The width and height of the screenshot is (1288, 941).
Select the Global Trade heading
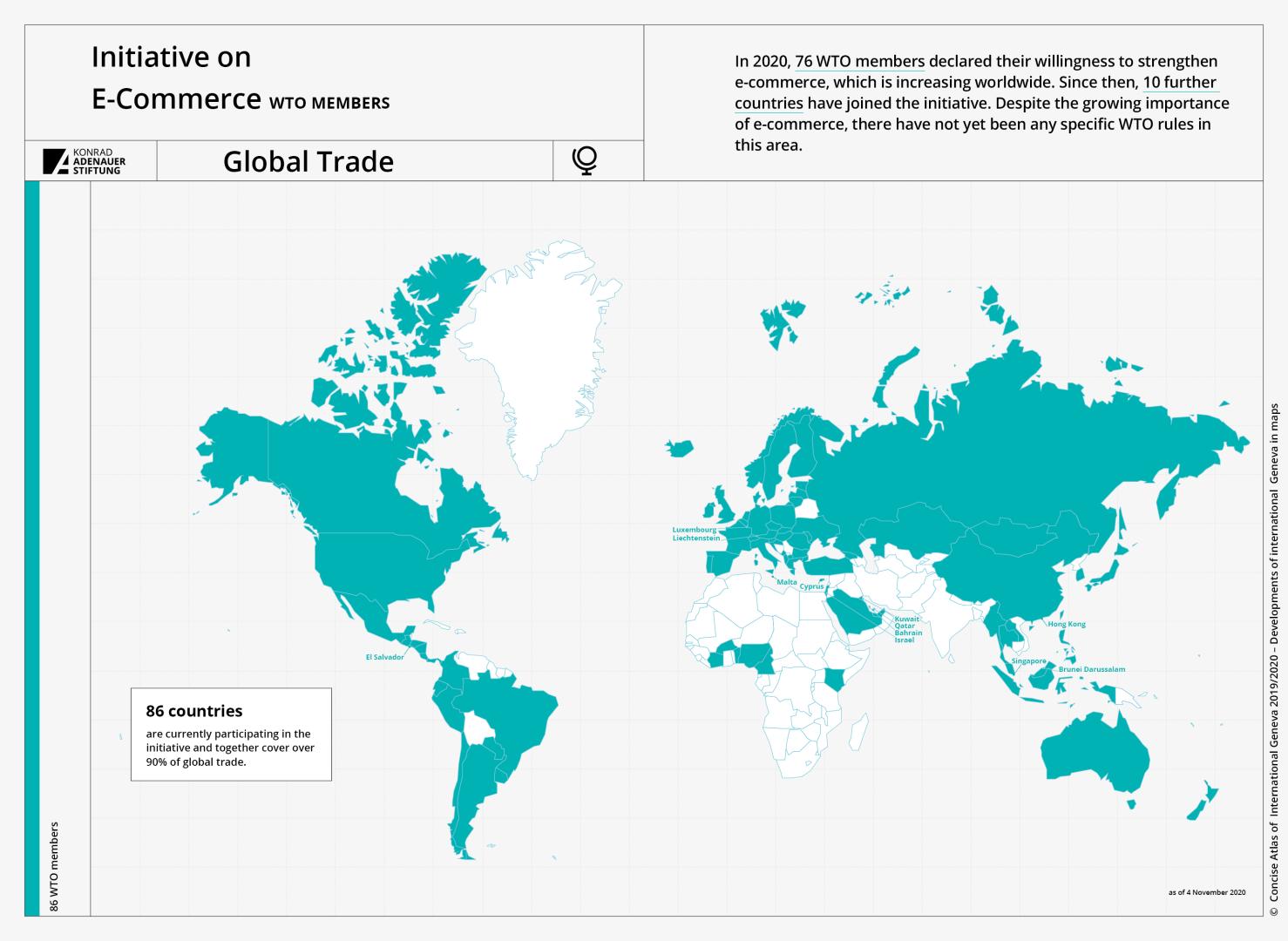pyautogui.click(x=308, y=161)
